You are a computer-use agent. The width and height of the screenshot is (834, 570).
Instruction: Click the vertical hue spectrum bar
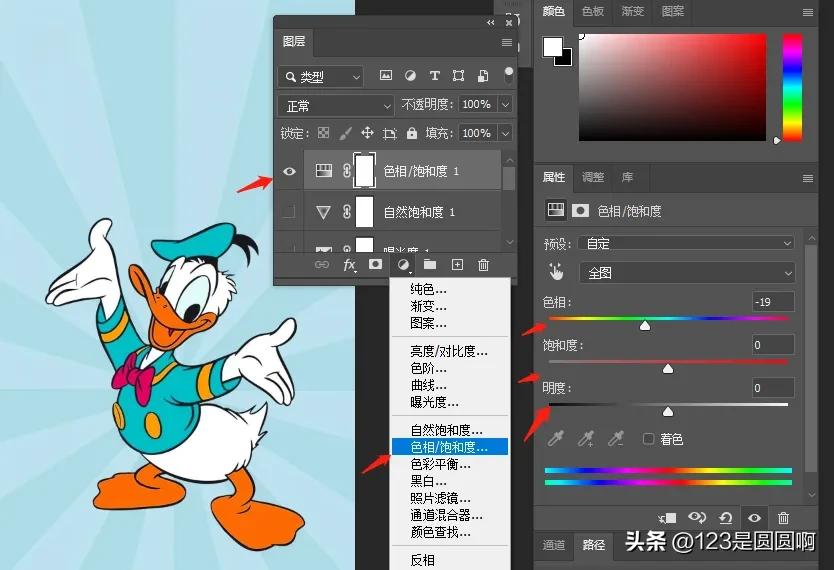(x=792, y=88)
